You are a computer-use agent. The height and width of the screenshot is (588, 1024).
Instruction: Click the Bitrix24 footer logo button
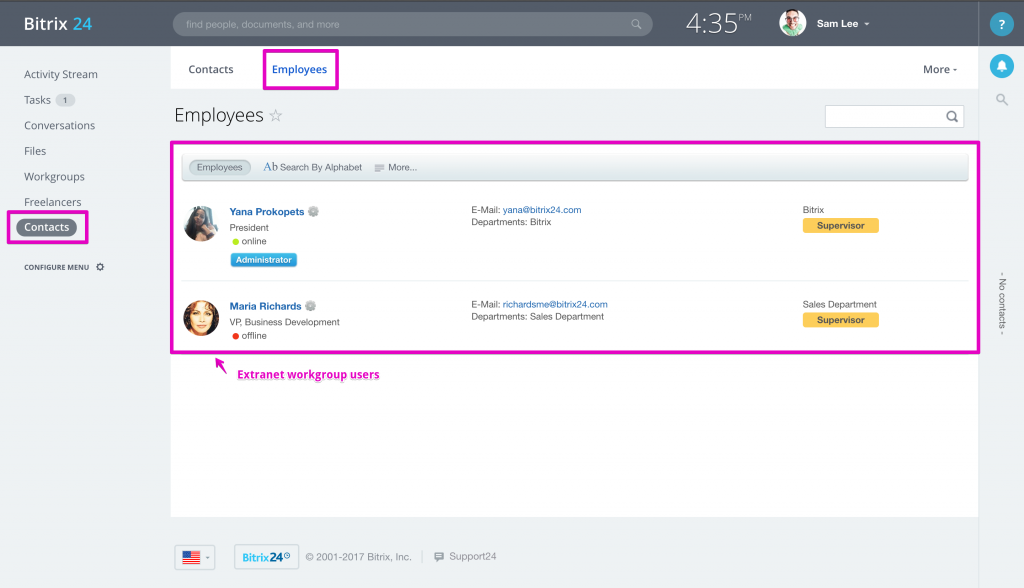(x=266, y=557)
